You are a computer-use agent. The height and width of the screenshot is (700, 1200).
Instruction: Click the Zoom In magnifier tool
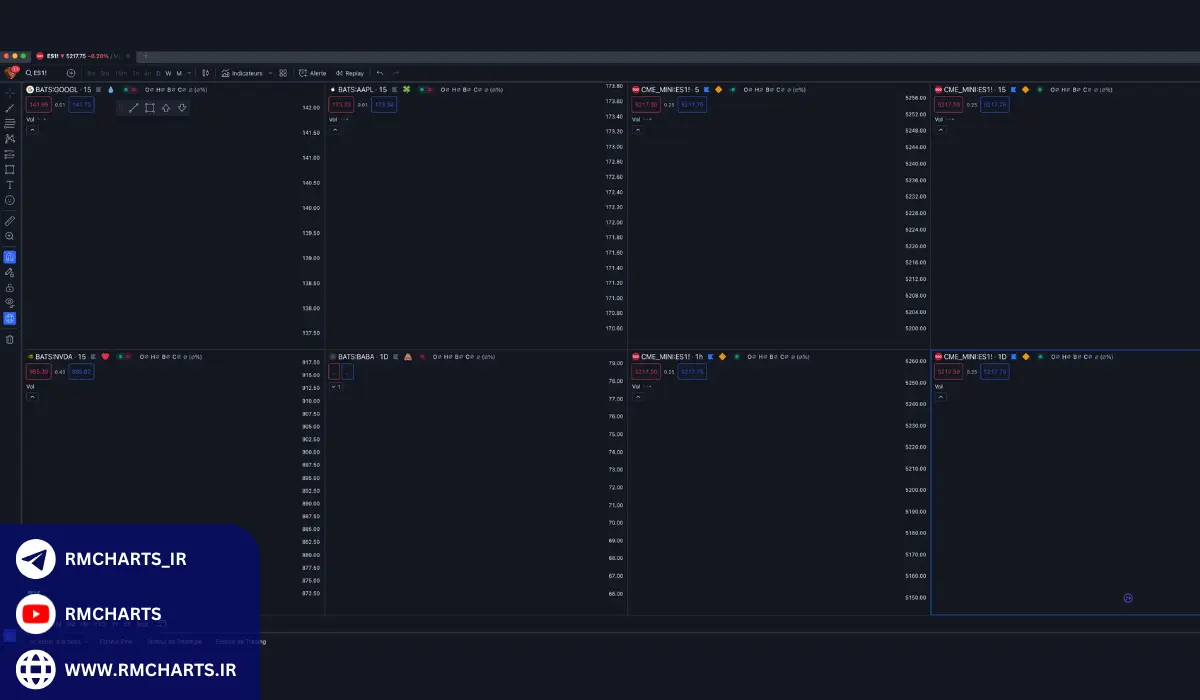(x=10, y=237)
